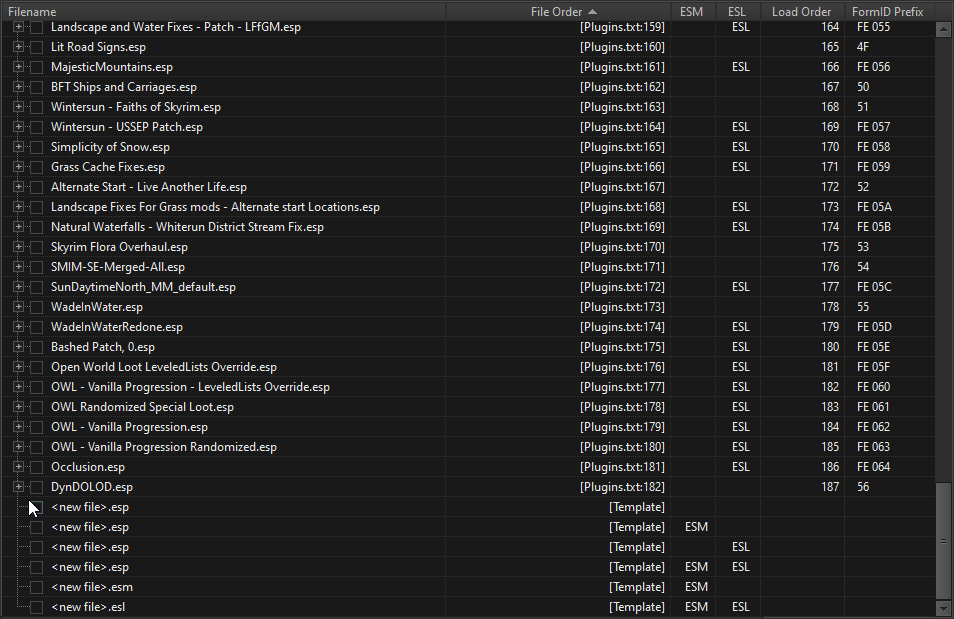Select the Grass Cache Fixes.esp filename
The width and height of the screenshot is (954, 619).
tap(108, 167)
